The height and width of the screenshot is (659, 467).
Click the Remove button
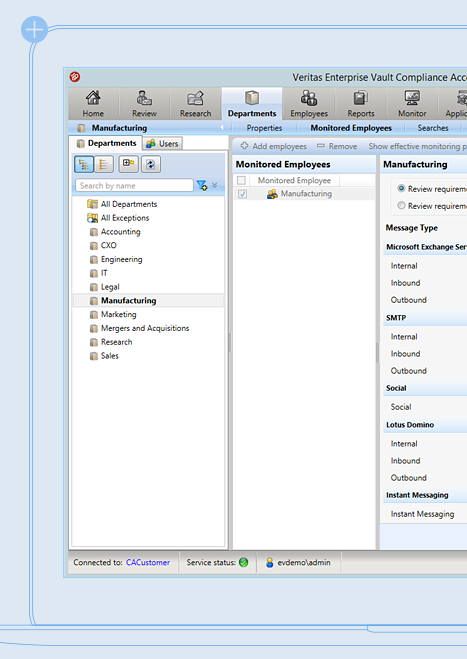click(337, 146)
